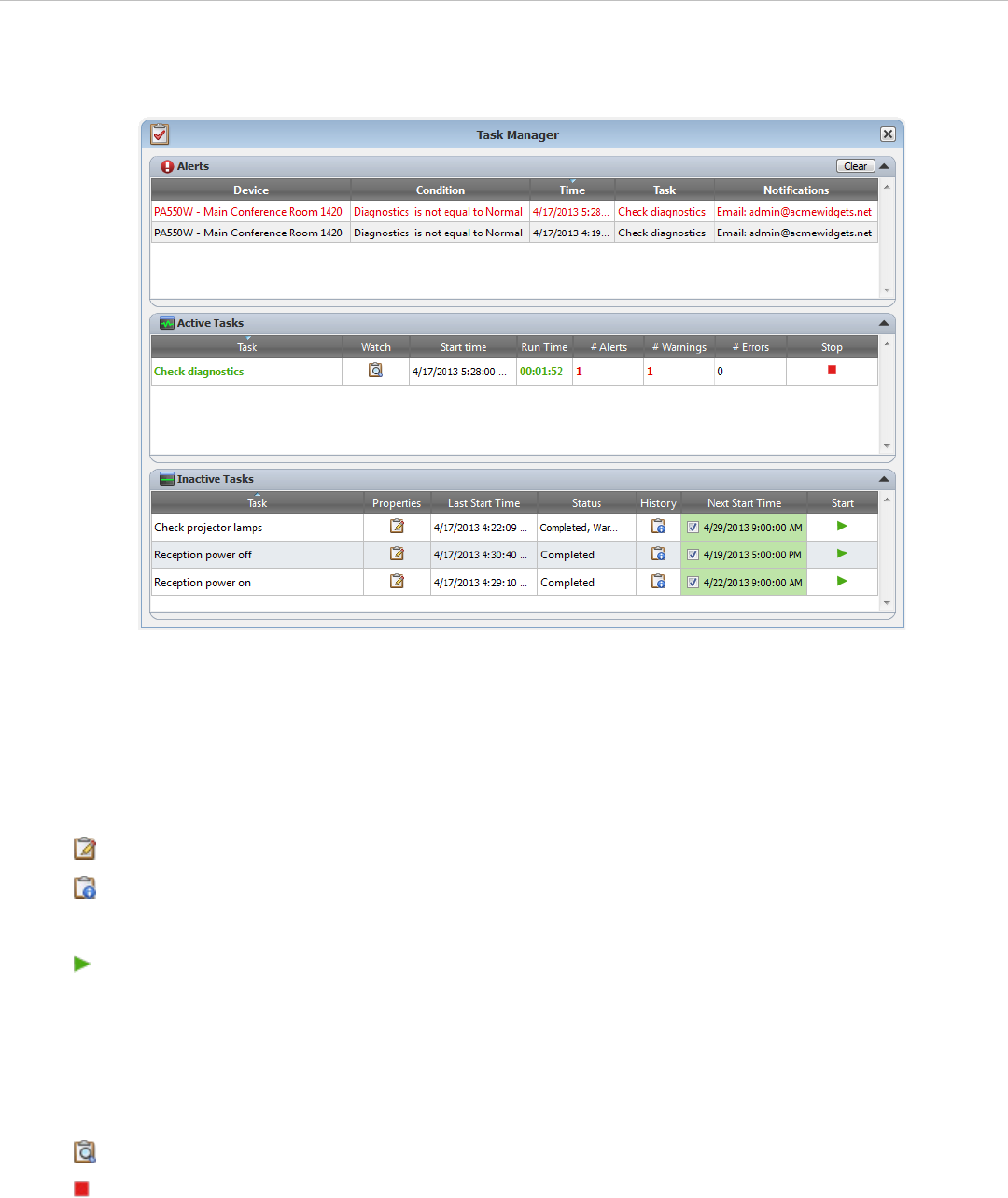This screenshot has height=1198, width=1008.
Task: Open properties for Check projector lamps
Action: pyautogui.click(x=397, y=527)
